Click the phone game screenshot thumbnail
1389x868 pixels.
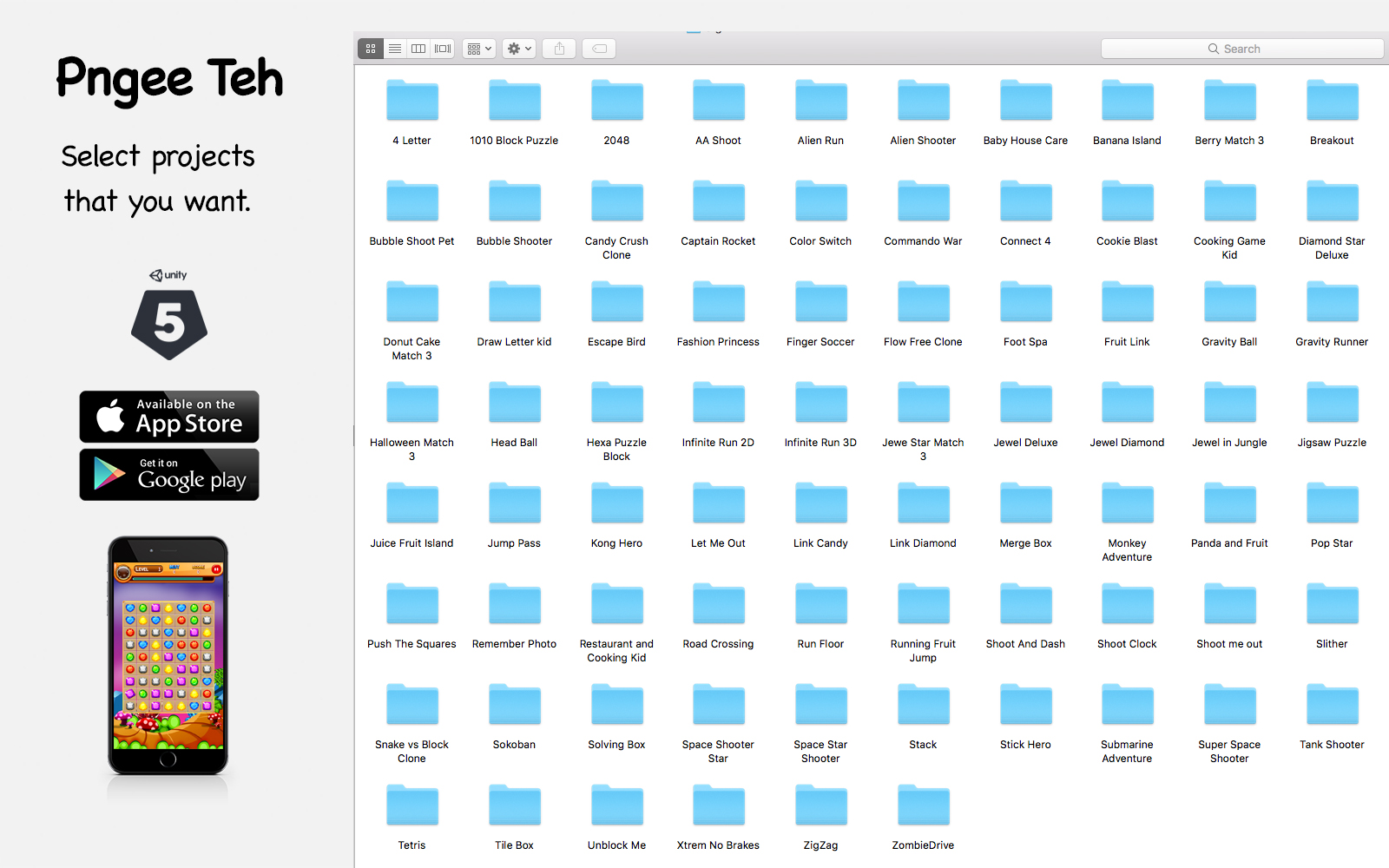pyautogui.click(x=168, y=655)
